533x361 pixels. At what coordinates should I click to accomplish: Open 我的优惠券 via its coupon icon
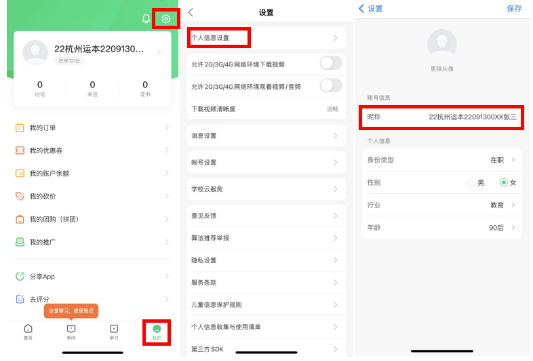click(20, 150)
